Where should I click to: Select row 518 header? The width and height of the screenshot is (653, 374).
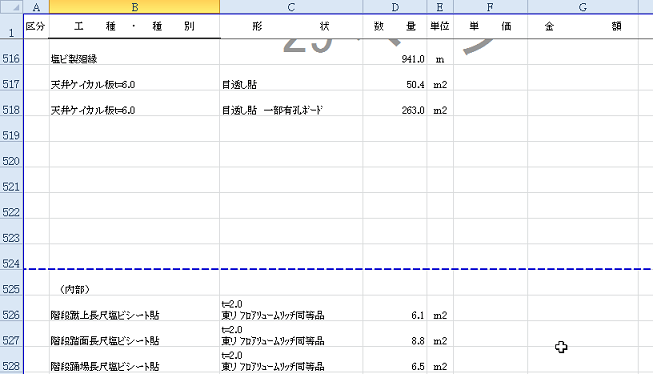tap(11, 103)
